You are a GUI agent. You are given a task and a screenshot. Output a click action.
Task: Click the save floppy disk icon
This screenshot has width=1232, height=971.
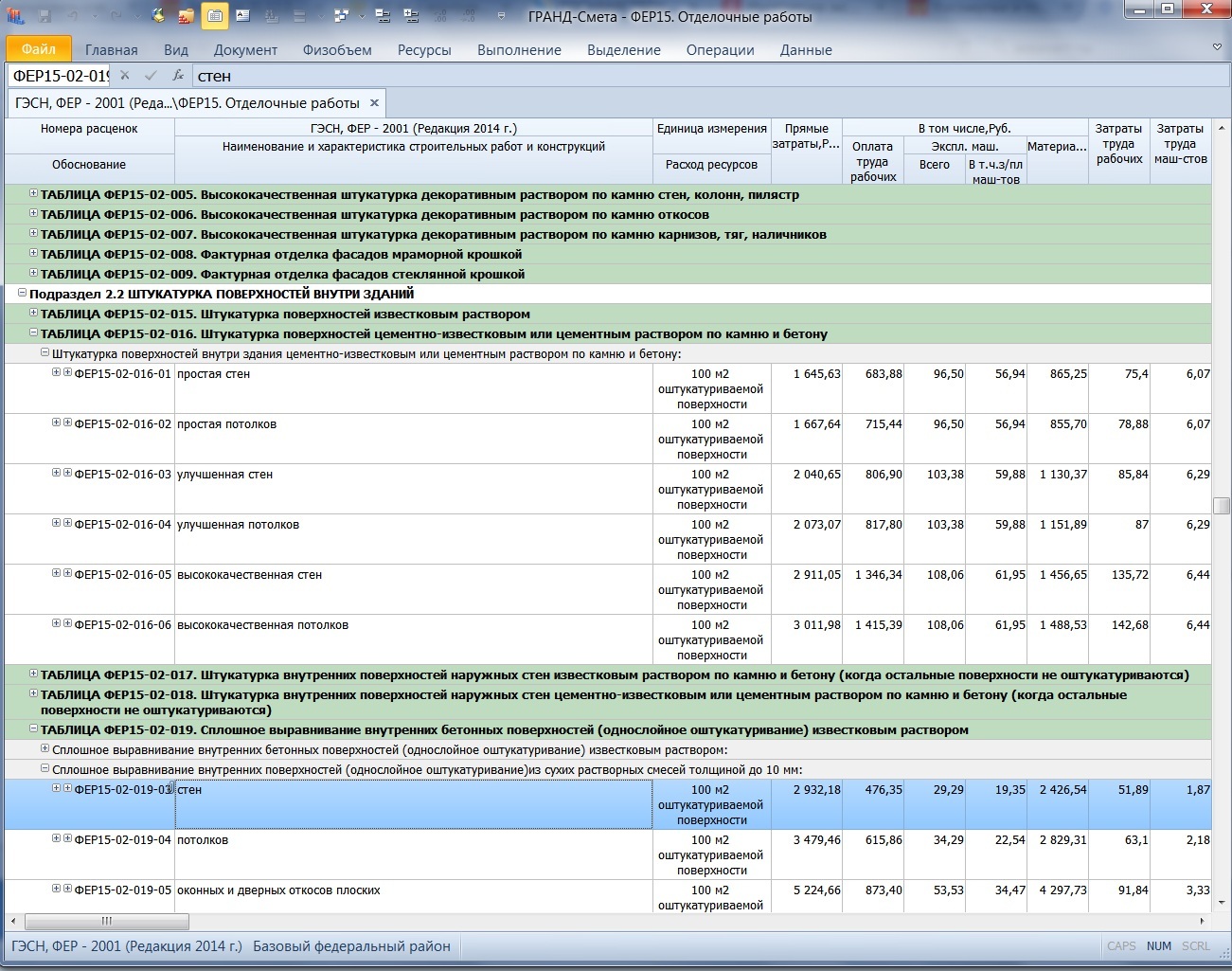(x=45, y=15)
